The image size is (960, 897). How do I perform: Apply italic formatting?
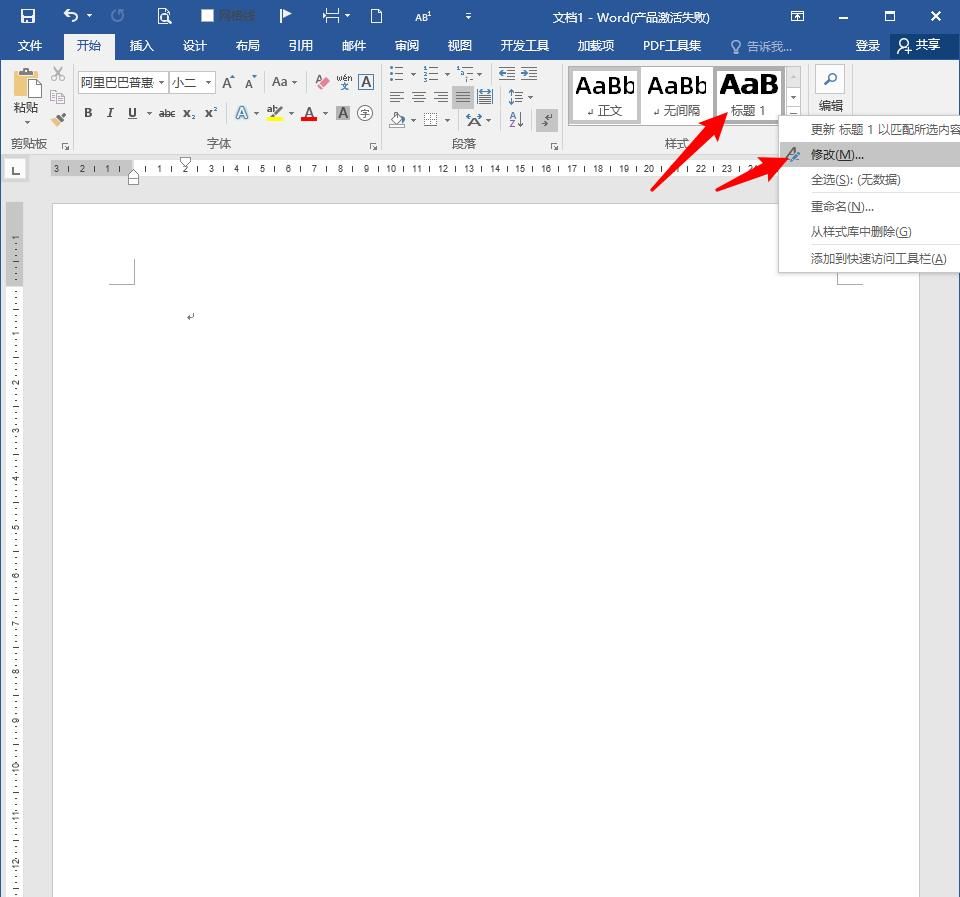110,113
